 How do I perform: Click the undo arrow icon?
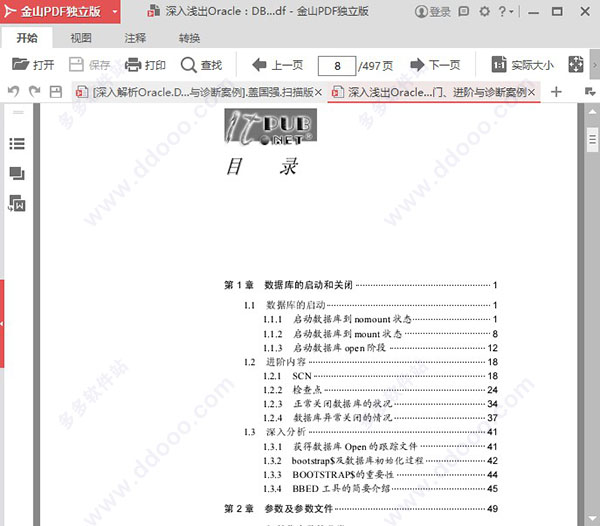click(13, 91)
